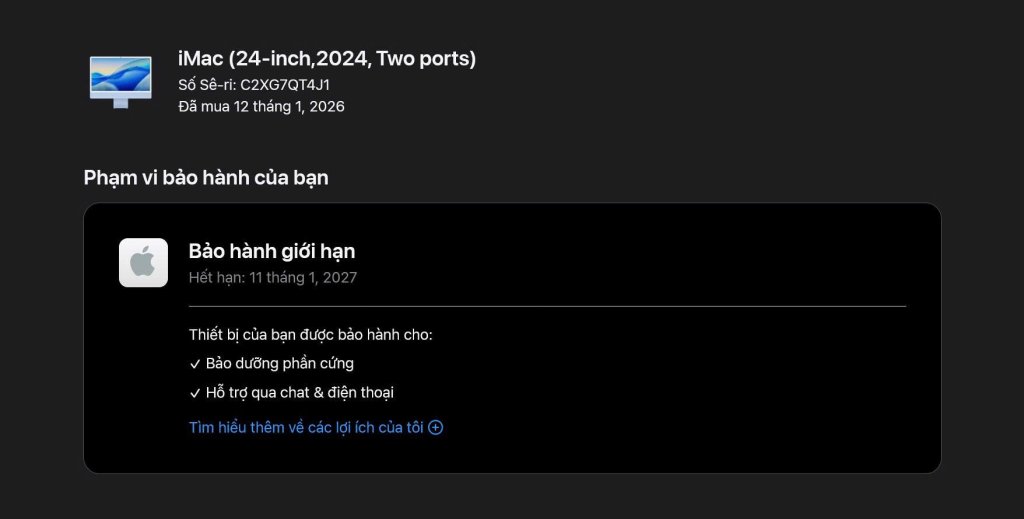This screenshot has width=1024, height=519.
Task: Click the 'Bảo dưỡng phần cứng' benefit item
Action: pyautogui.click(x=280, y=364)
